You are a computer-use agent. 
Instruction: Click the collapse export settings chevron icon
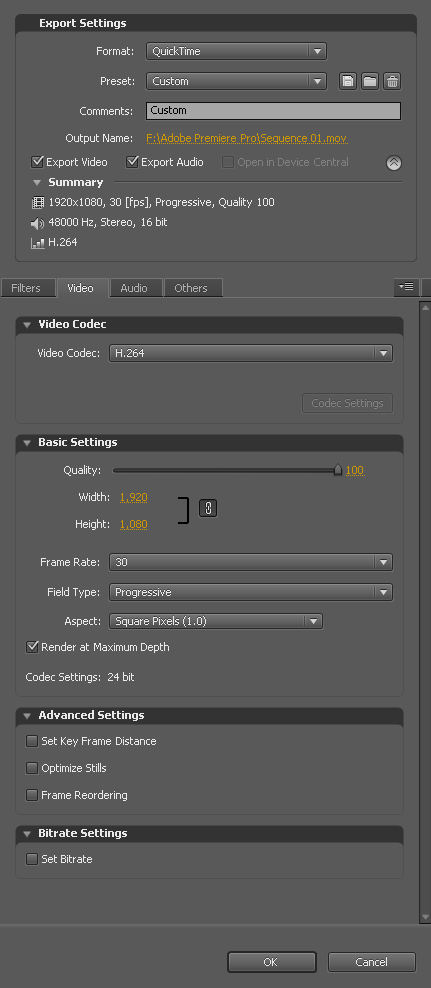394,163
